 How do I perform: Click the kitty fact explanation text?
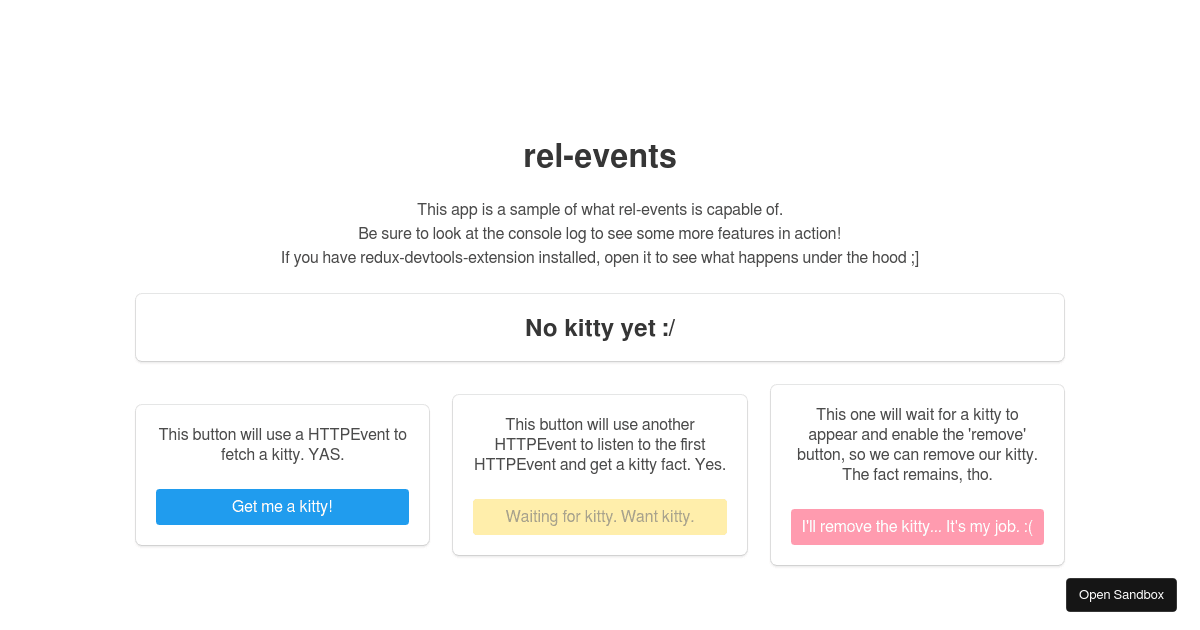coord(599,444)
